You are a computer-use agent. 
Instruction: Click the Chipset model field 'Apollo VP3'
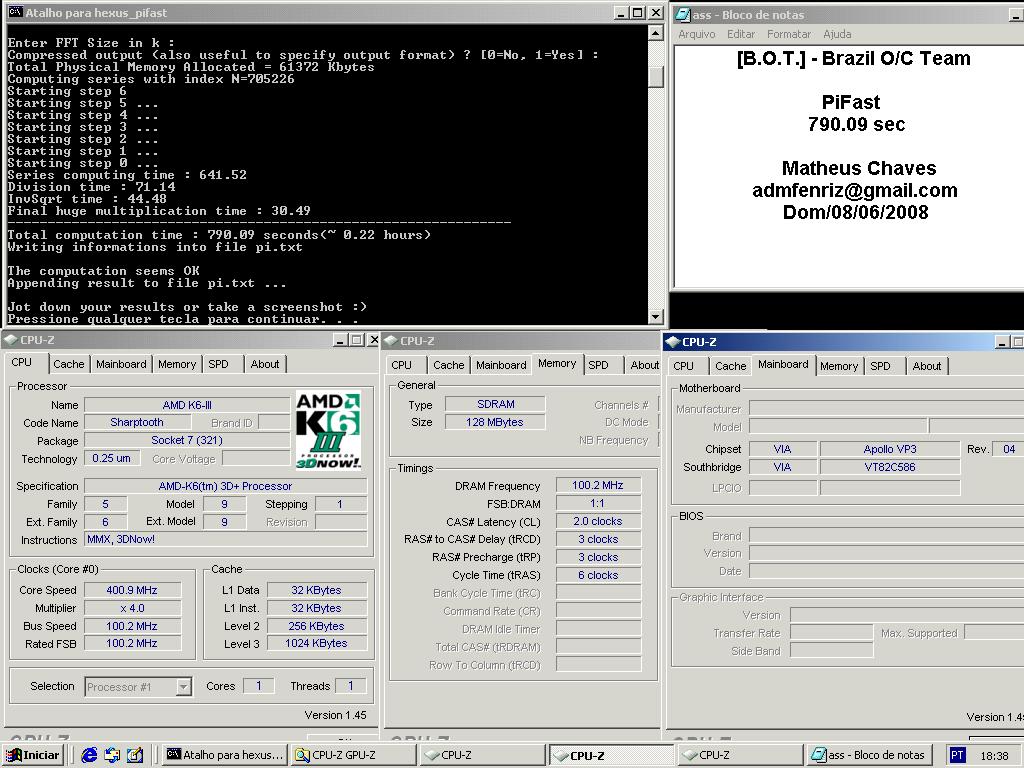coord(890,449)
